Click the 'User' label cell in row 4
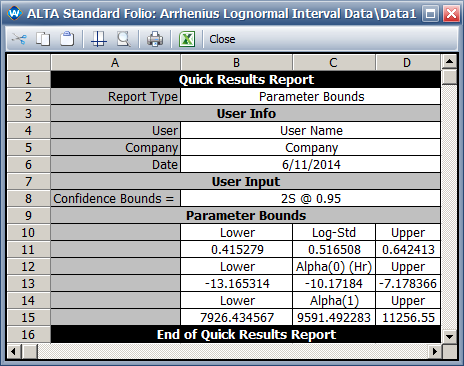Screen dimensions: 464x366 [x=115, y=131]
